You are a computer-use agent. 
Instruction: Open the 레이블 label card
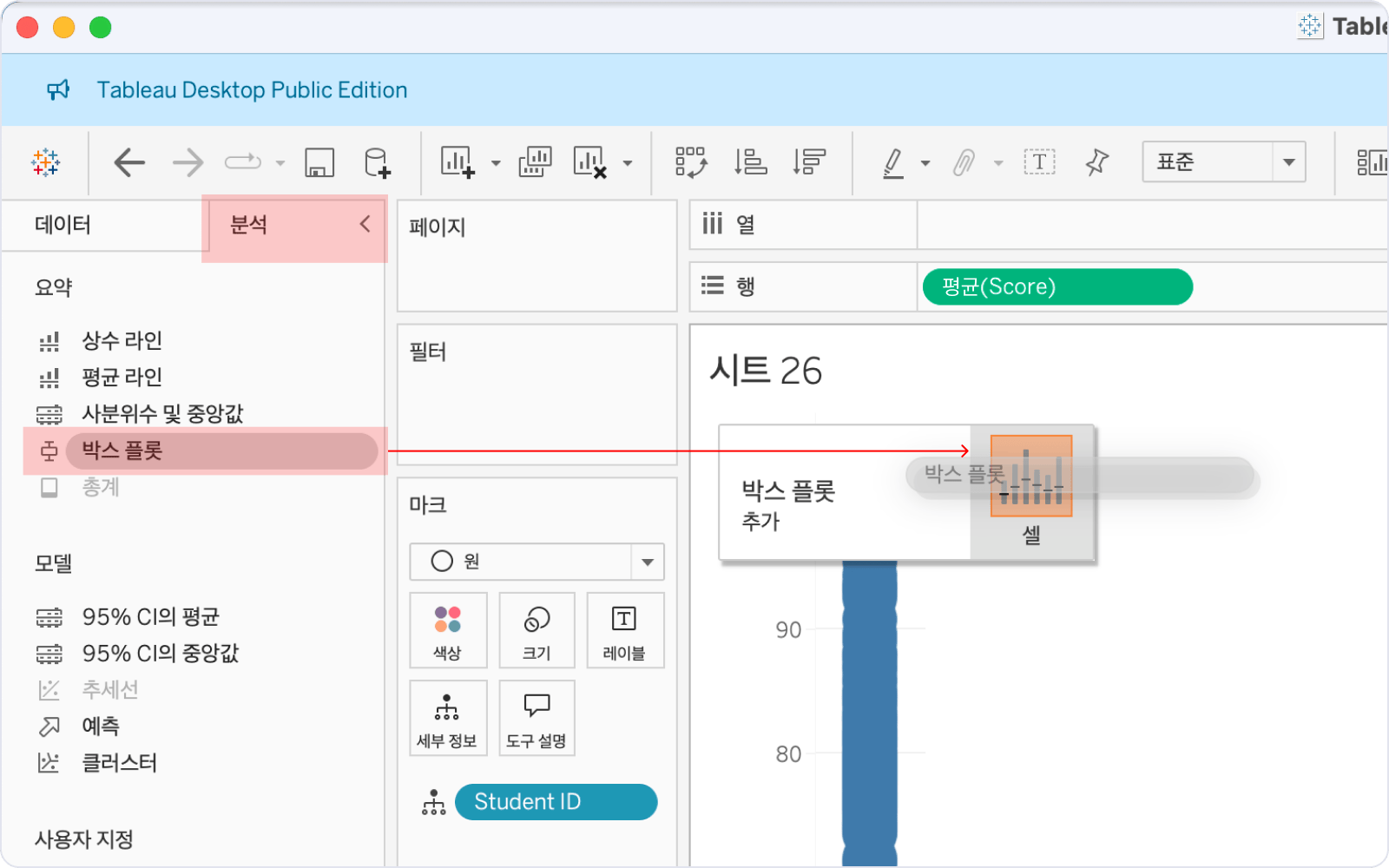tap(625, 631)
